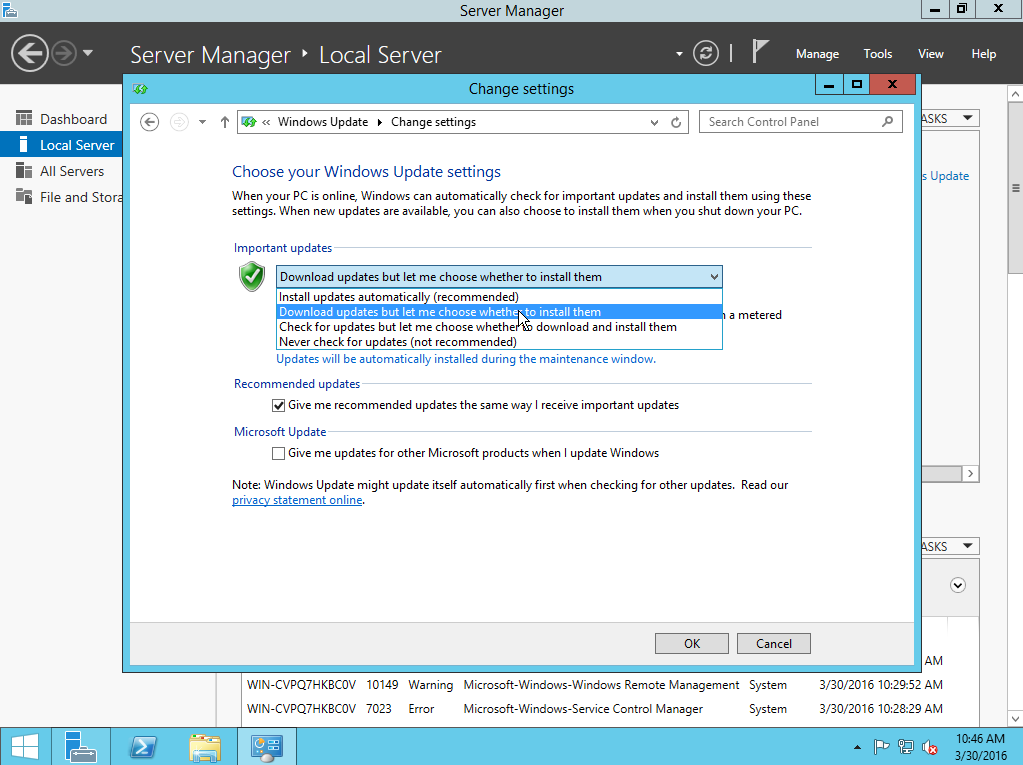Refresh the Change settings address bar
This screenshot has width=1023, height=765.
677,123
